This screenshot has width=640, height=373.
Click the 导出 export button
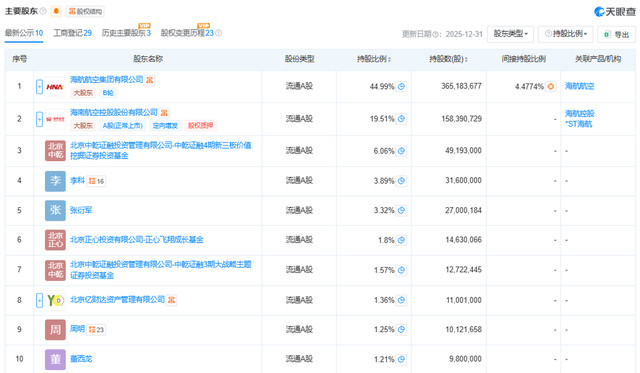(x=616, y=34)
